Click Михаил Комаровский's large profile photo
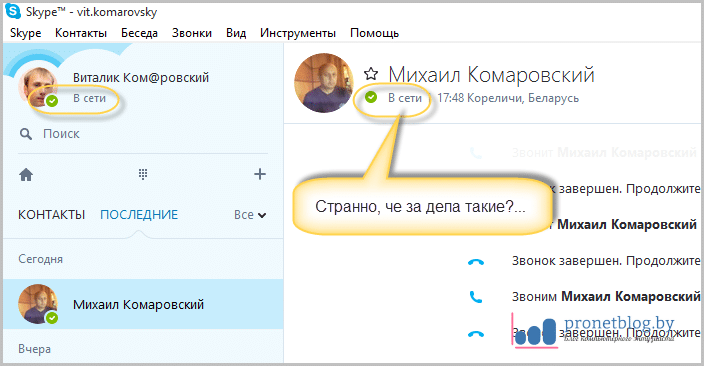 324,83
